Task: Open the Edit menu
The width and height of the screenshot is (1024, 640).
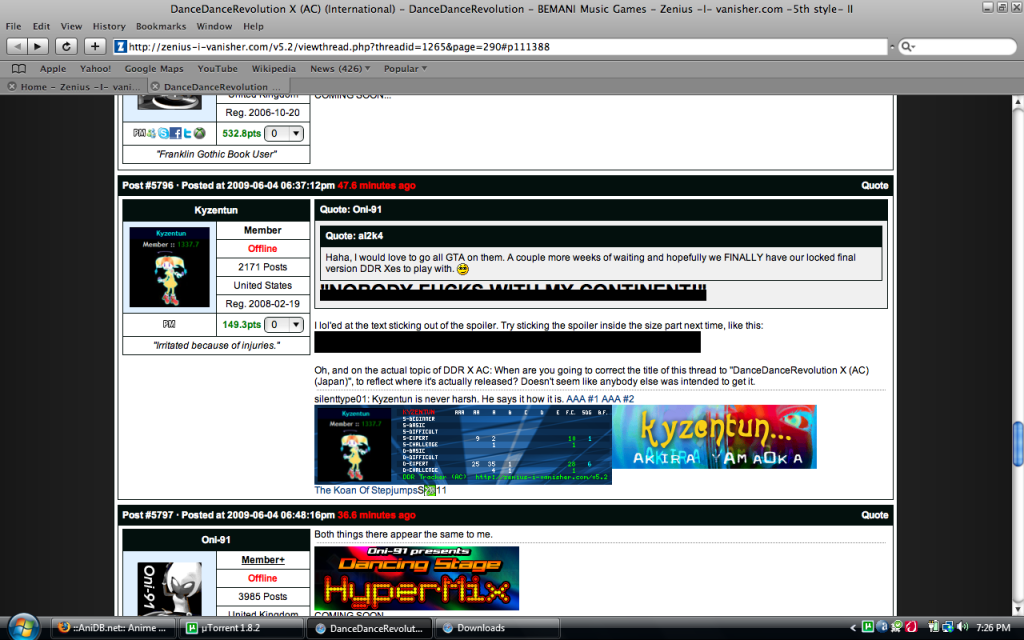Action: point(41,26)
